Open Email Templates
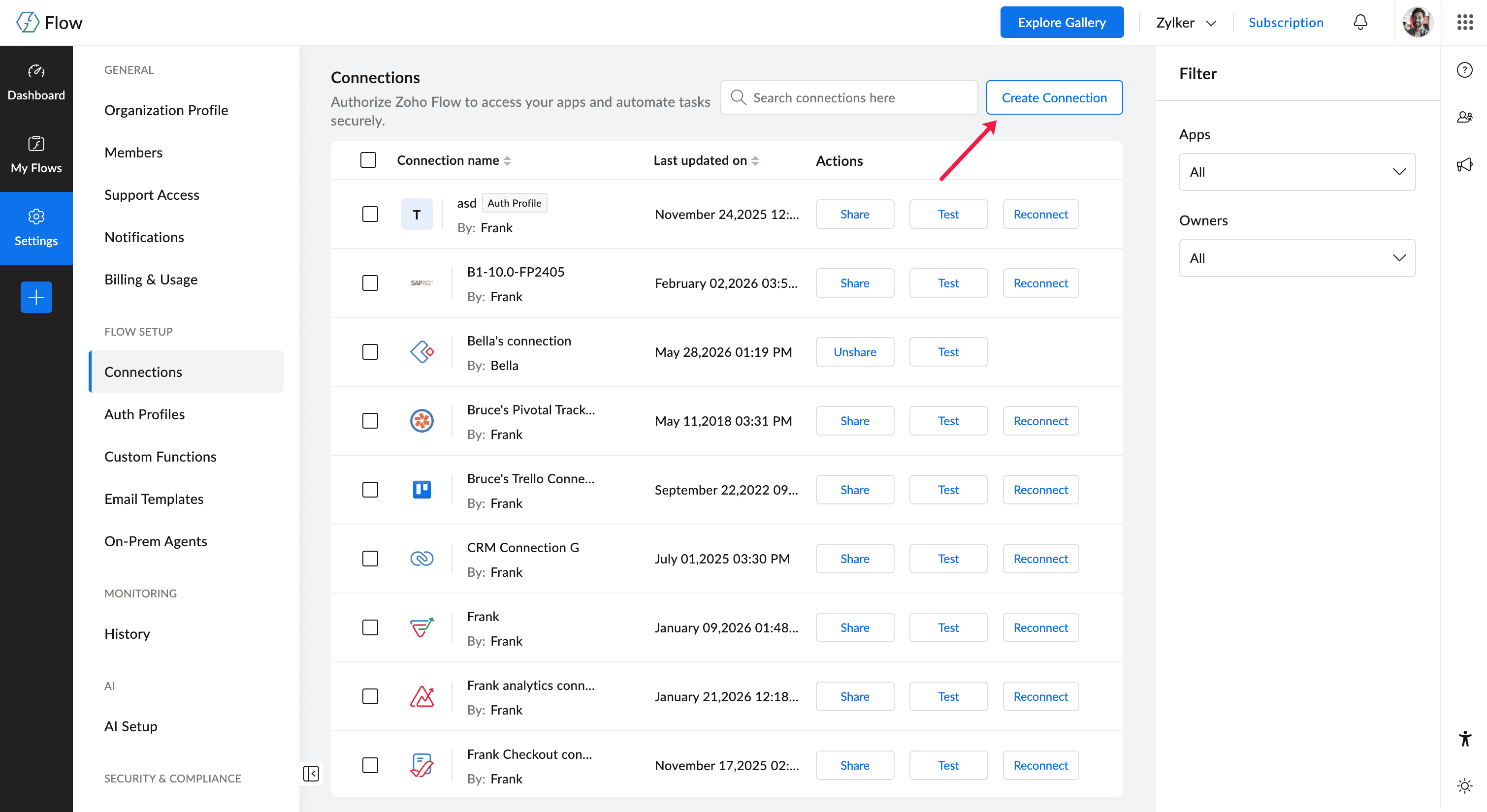This screenshot has height=812, width=1487. pos(154,499)
